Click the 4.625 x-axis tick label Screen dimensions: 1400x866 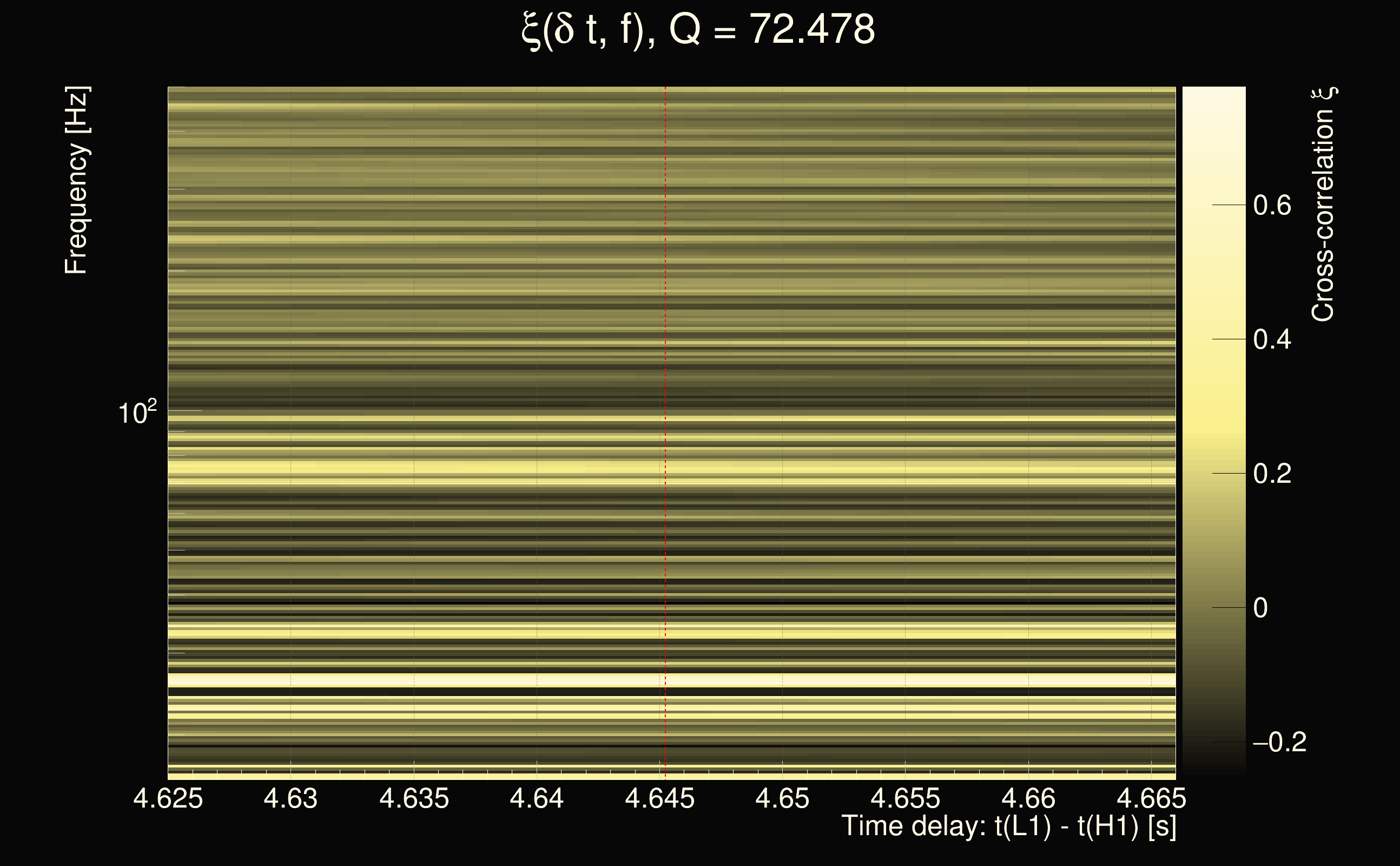click(168, 798)
